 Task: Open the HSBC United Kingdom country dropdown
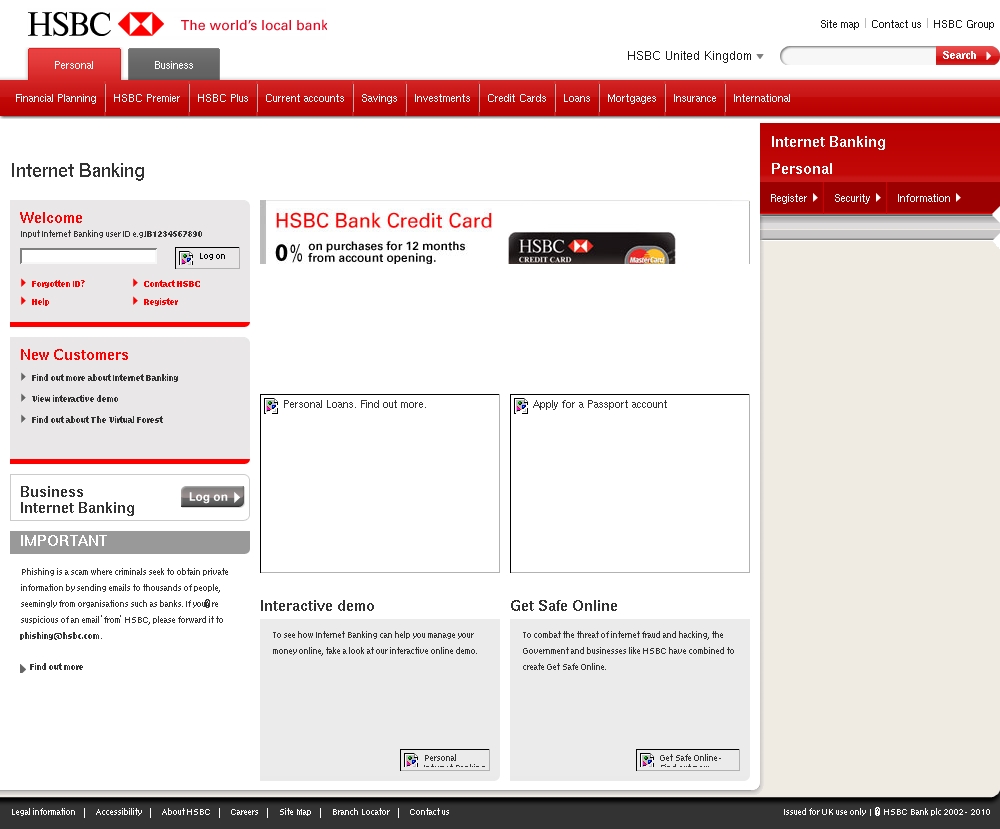(x=695, y=56)
